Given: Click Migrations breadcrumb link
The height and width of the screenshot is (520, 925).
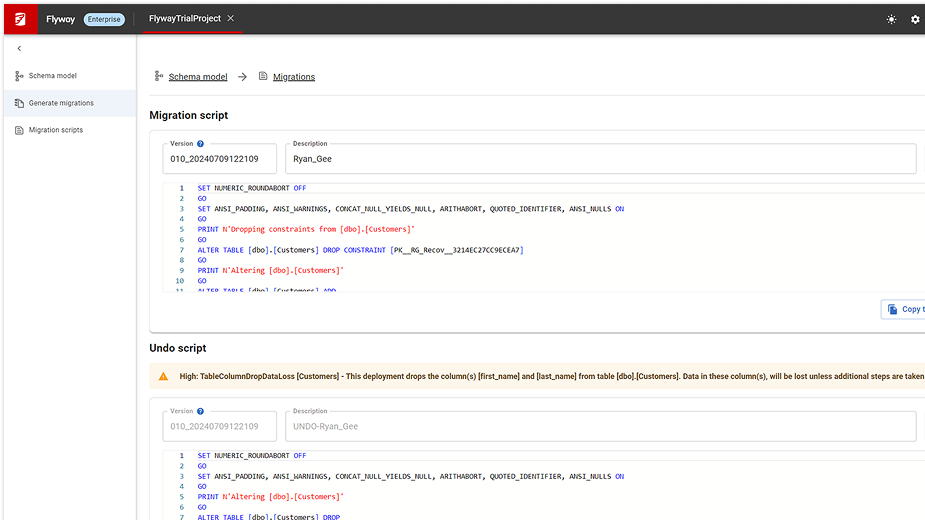Looking at the screenshot, I should [294, 77].
